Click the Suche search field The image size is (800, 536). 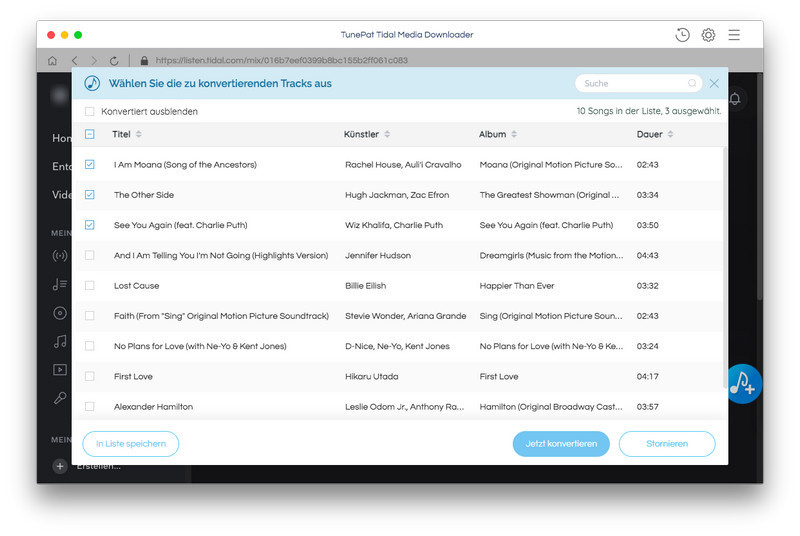(x=638, y=83)
